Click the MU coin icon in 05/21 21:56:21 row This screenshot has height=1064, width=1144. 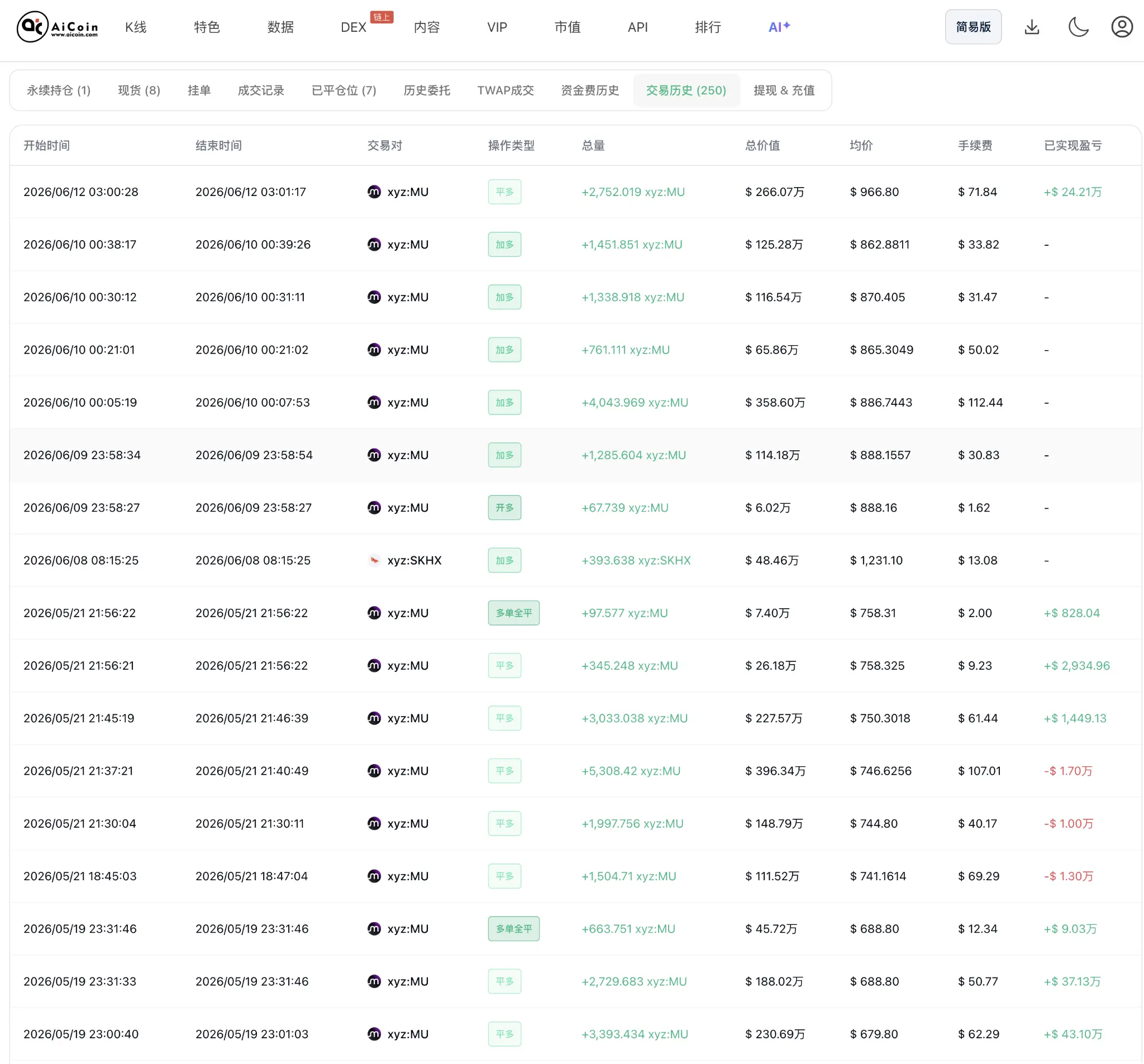(374, 666)
